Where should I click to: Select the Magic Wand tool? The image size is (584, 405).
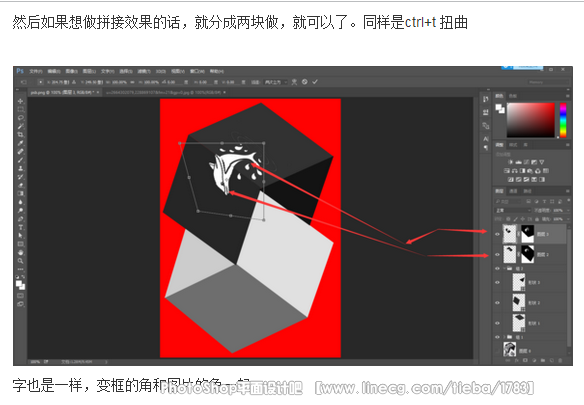pos(20,126)
